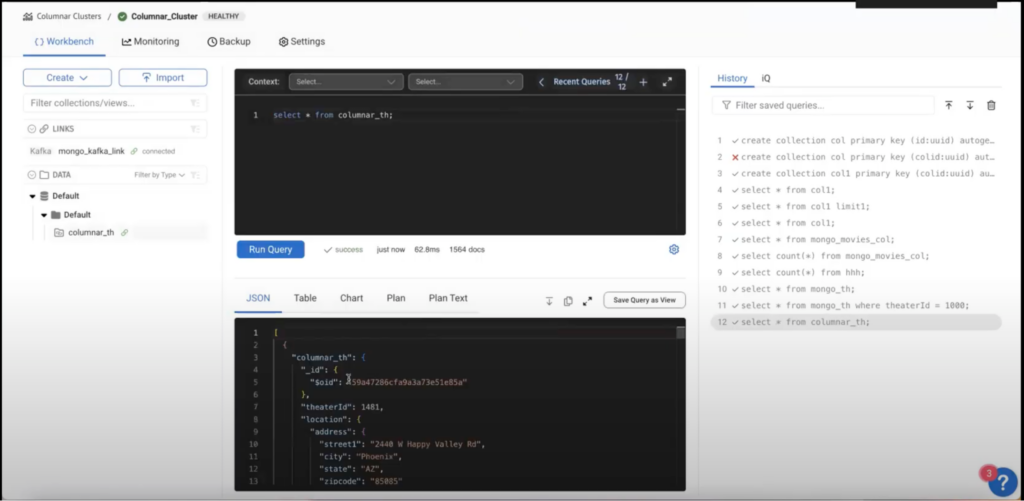Viewport: 1024px width, 501px height.
Task: Click the Run Query button
Action: (270, 250)
